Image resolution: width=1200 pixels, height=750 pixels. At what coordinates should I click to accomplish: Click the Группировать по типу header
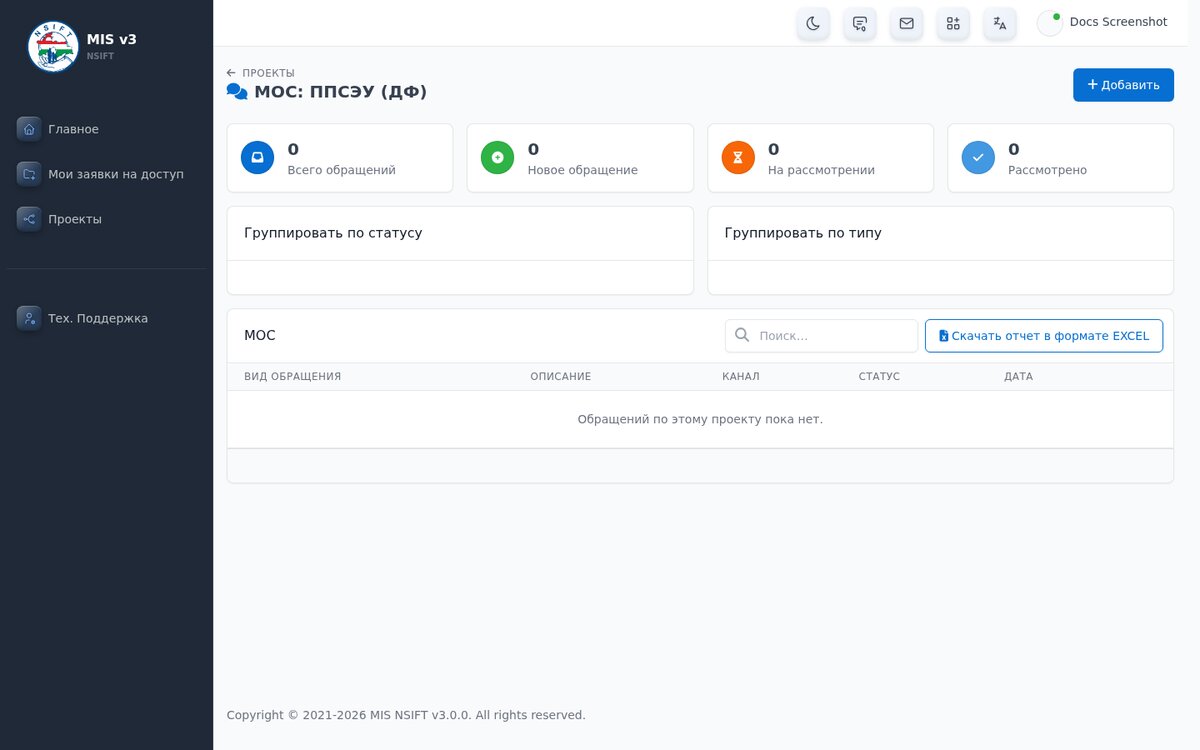(803, 233)
